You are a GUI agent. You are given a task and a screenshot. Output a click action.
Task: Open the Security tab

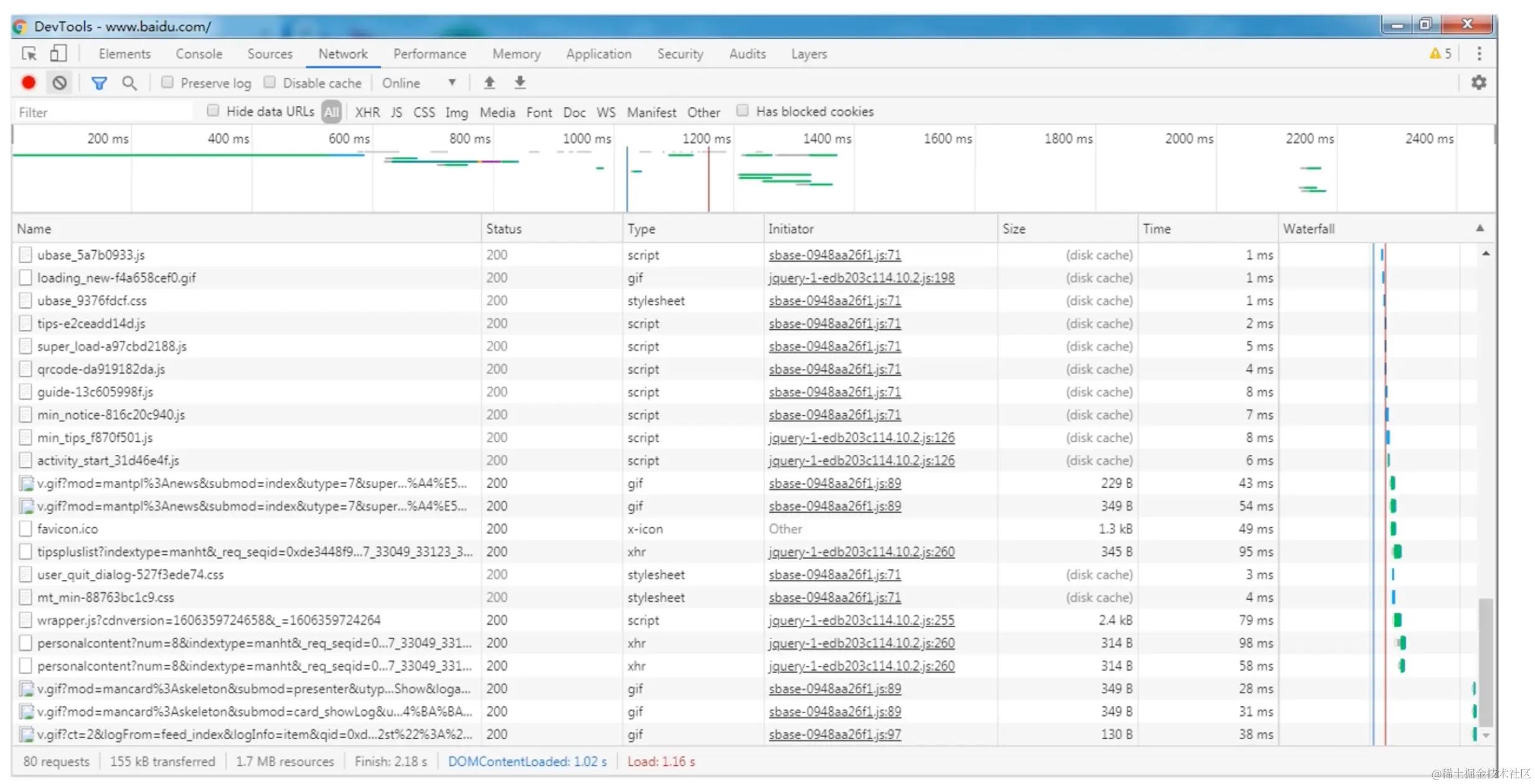[680, 54]
